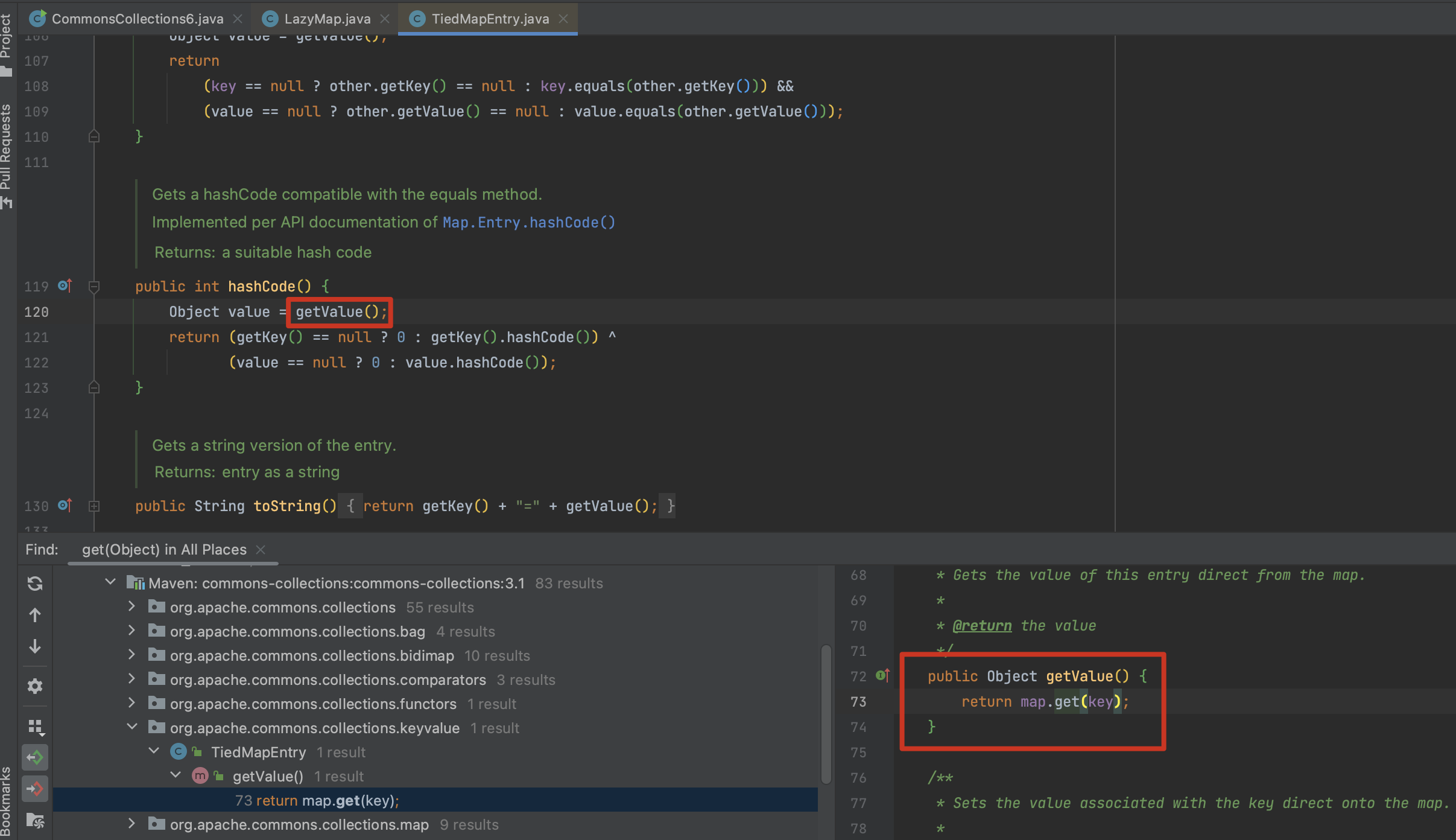The height and width of the screenshot is (840, 1456).
Task: Expand org.apache.commons.collections.comparators node
Action: tap(132, 679)
